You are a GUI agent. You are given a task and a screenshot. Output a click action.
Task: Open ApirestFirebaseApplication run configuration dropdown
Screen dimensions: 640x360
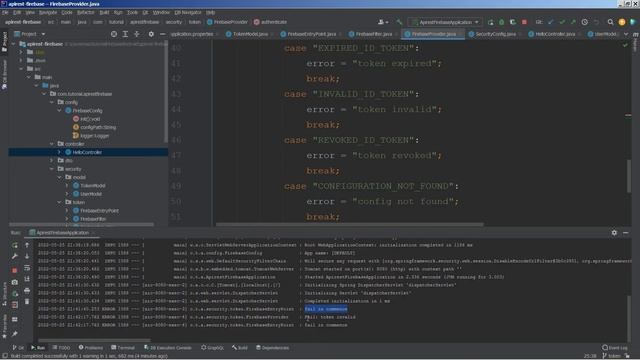click(x=445, y=22)
